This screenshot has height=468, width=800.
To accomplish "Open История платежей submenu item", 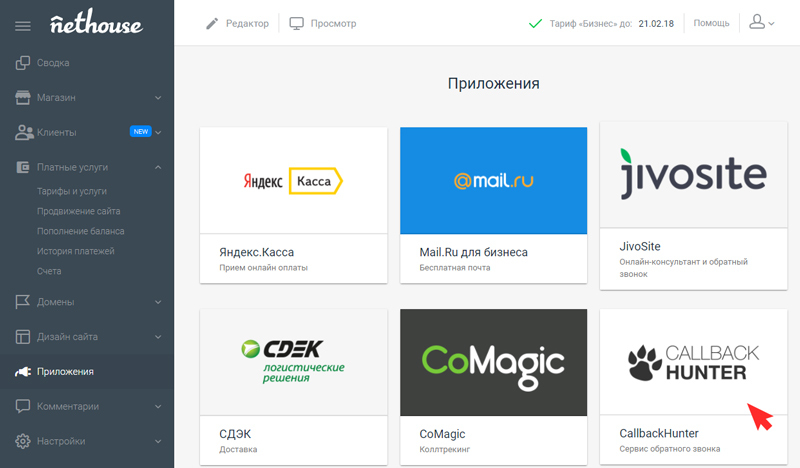I will (x=76, y=251).
